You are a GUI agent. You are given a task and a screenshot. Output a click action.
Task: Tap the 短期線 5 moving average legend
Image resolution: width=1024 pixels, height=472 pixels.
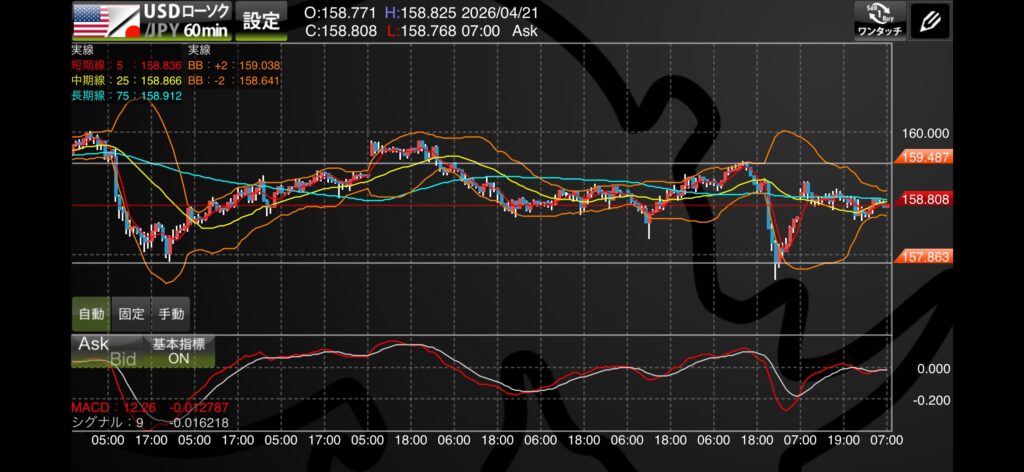[120, 63]
